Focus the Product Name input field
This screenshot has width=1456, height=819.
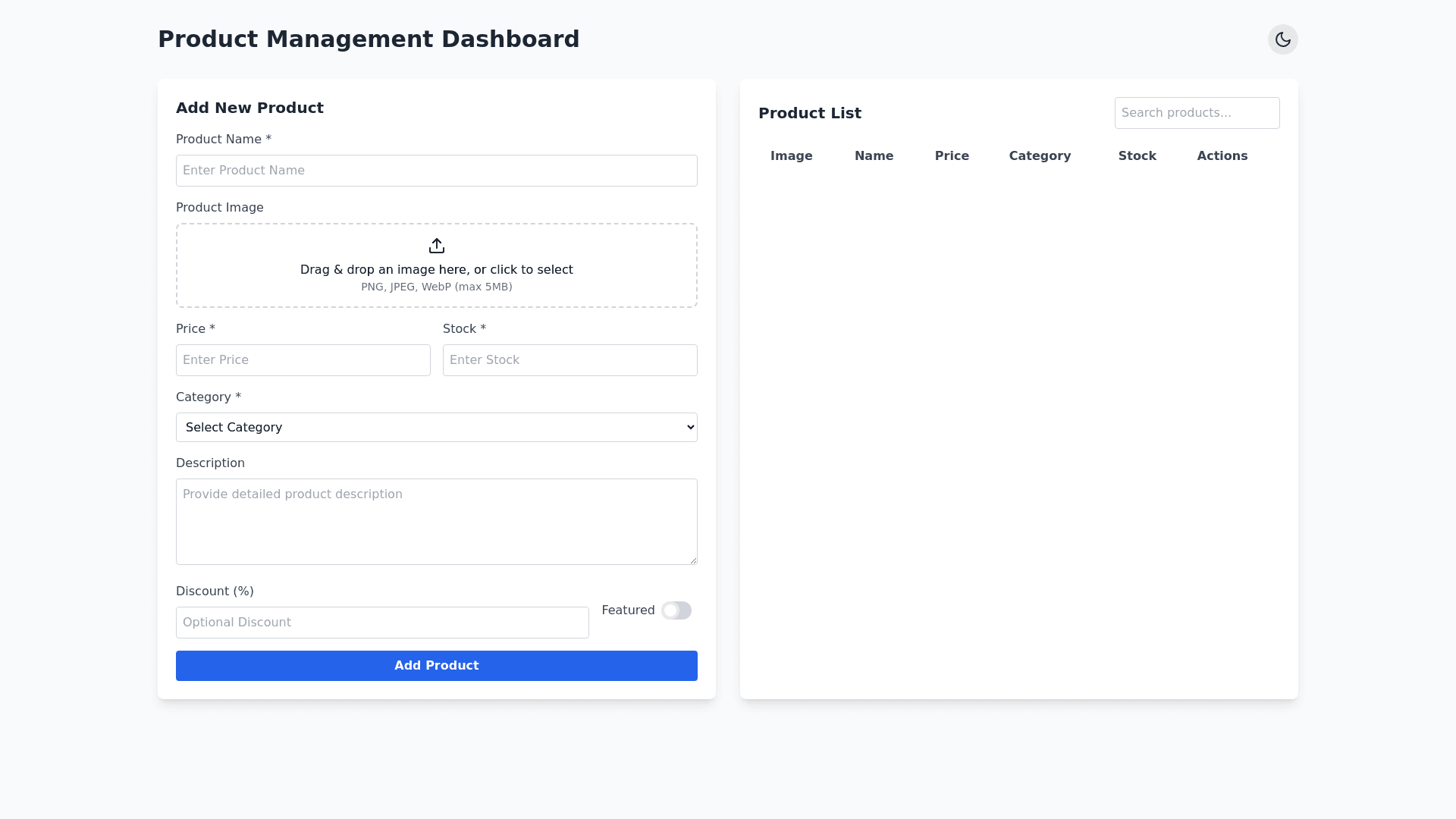click(x=436, y=171)
